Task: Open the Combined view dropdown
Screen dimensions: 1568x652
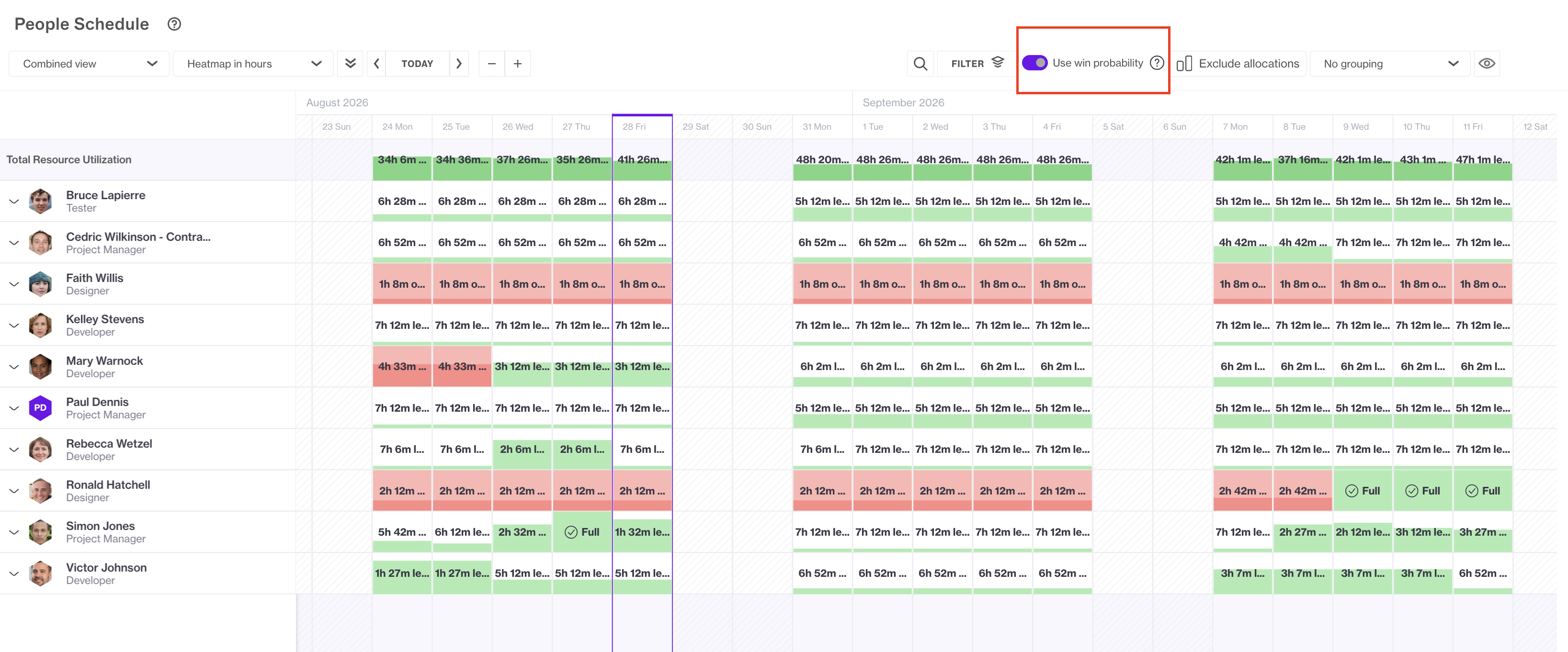Action: (89, 64)
